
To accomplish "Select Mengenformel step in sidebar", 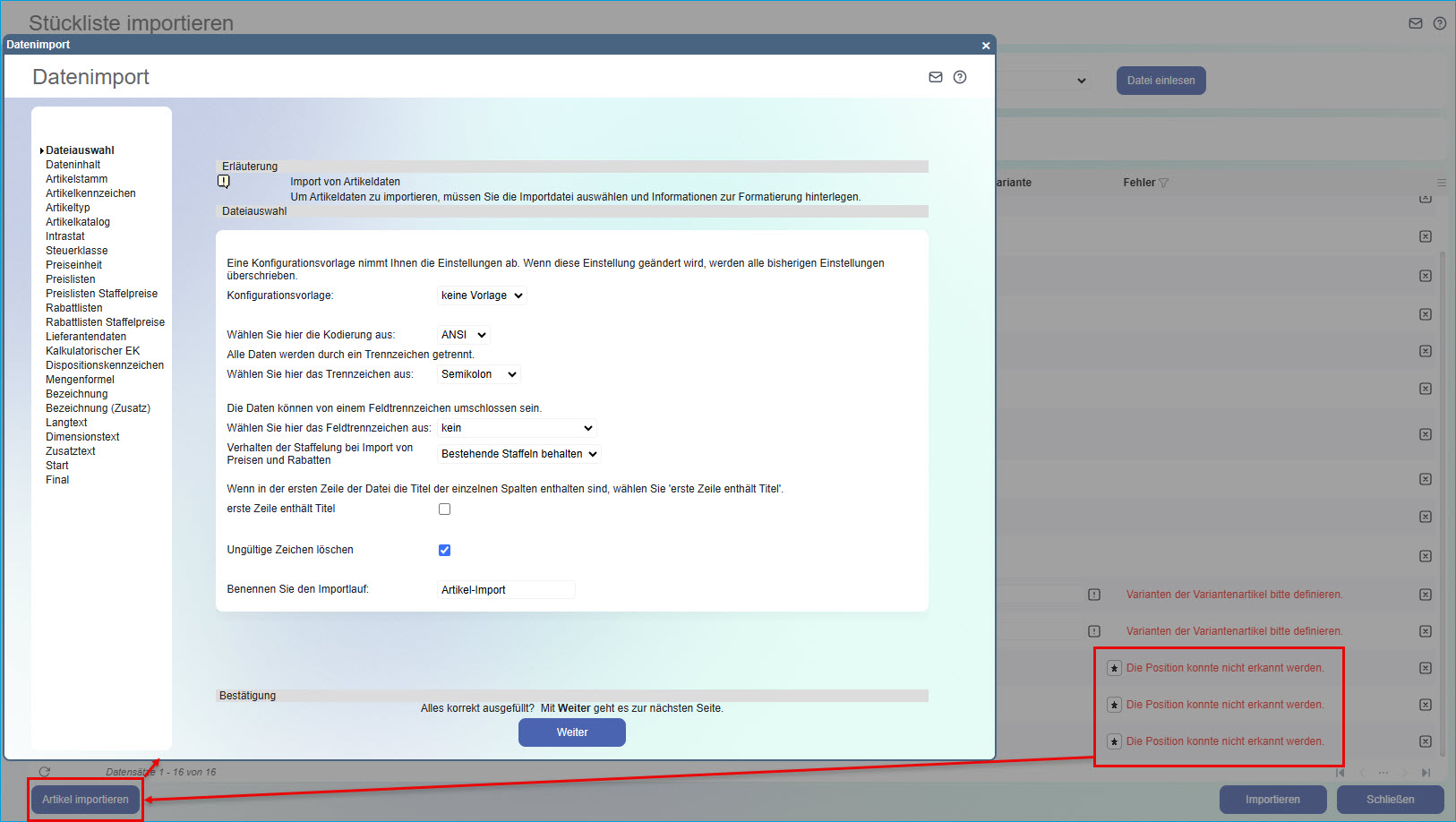I will [x=81, y=380].
